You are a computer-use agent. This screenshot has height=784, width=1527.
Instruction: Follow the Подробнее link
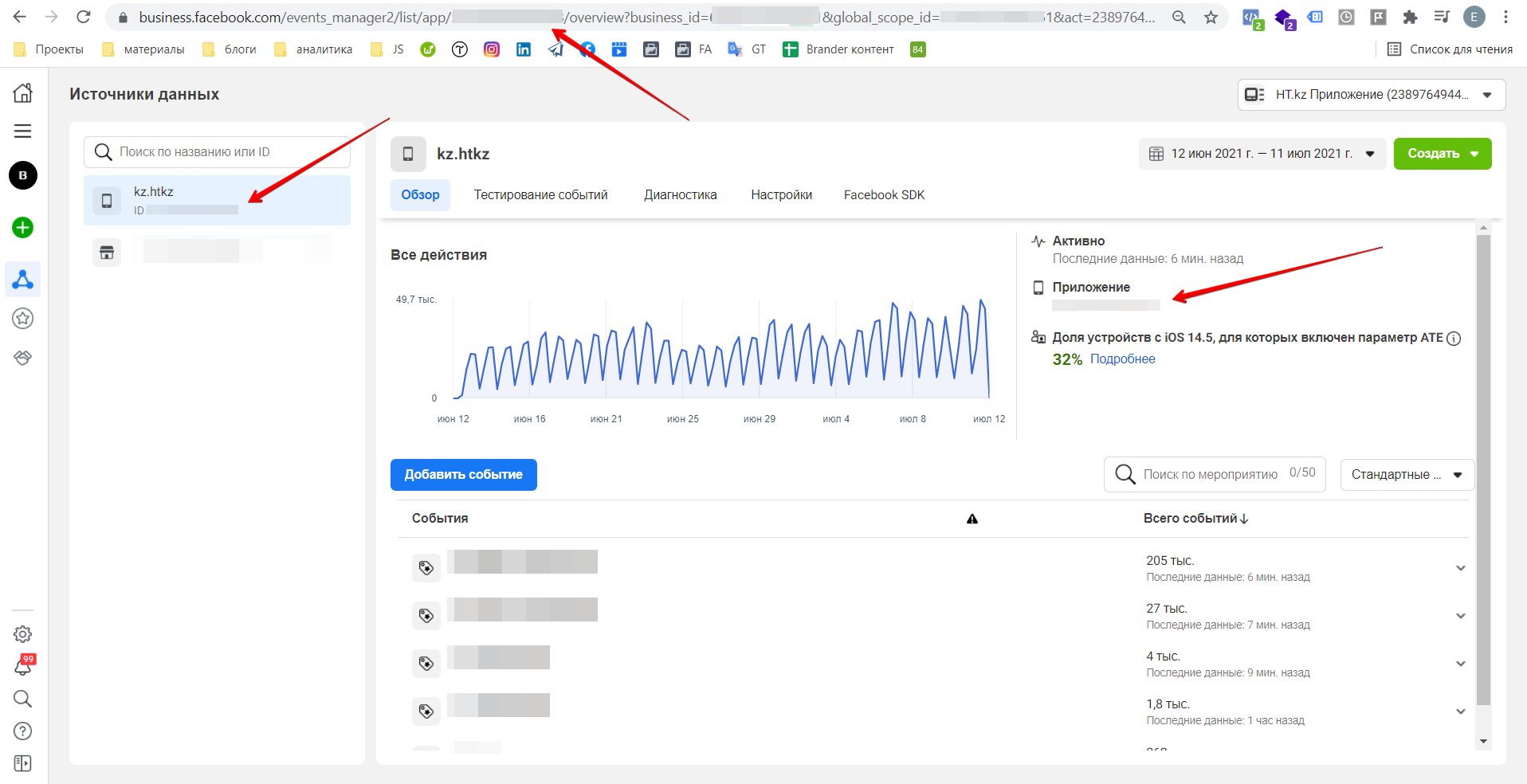1122,359
